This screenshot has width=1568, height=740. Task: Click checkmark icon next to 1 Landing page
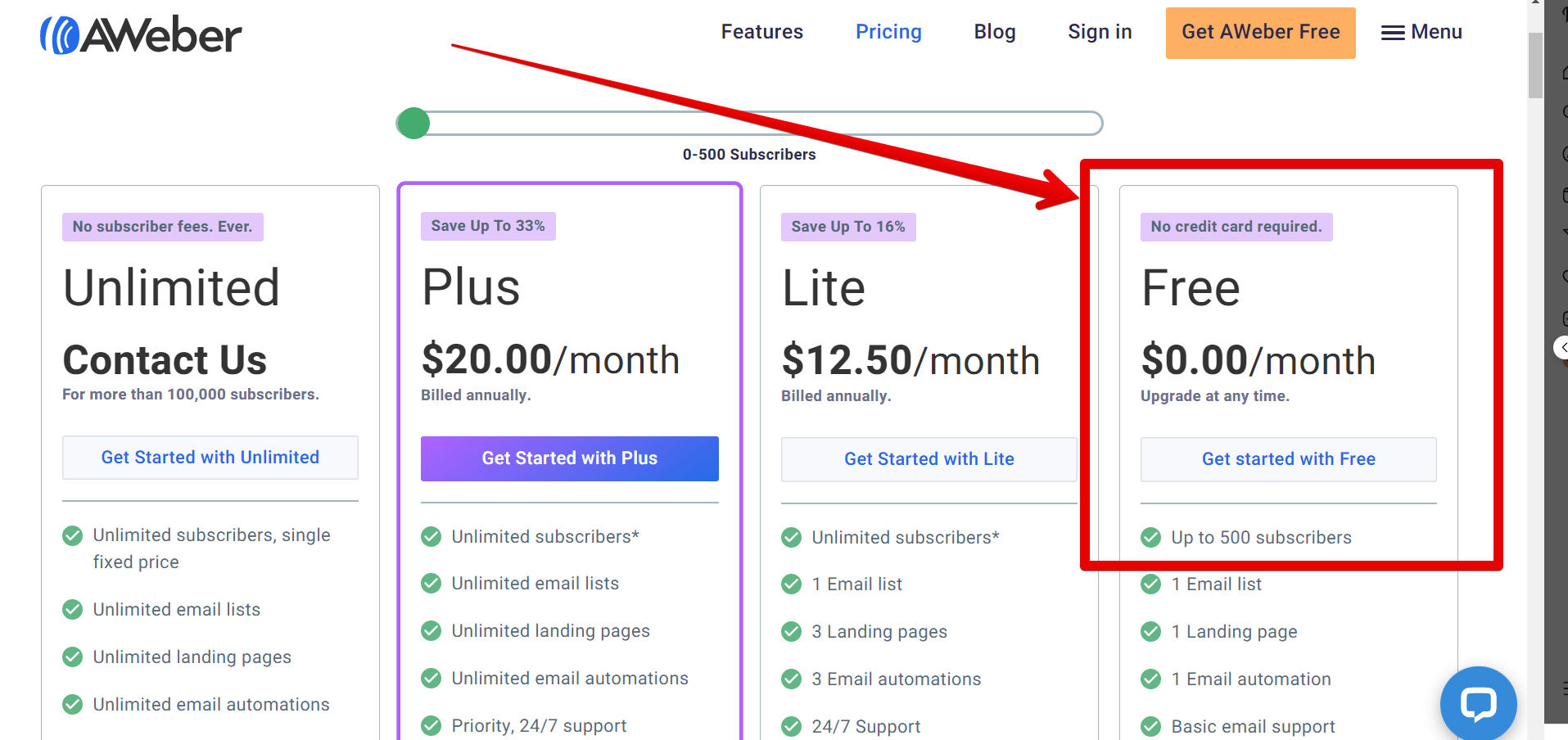pos(1151,632)
